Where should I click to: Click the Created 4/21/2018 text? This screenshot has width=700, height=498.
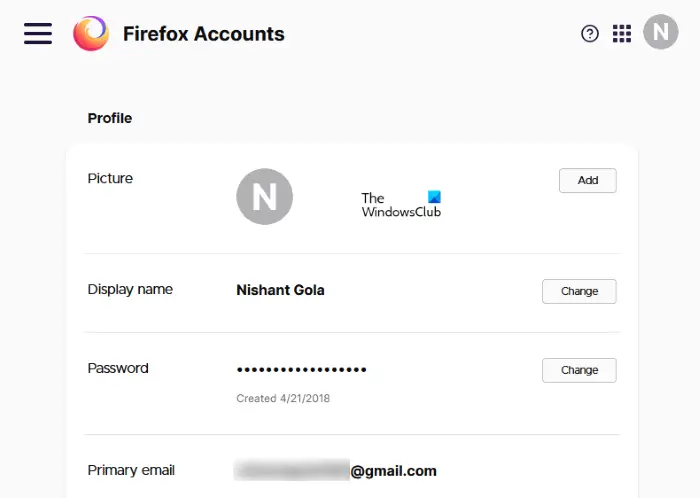pyautogui.click(x=283, y=398)
